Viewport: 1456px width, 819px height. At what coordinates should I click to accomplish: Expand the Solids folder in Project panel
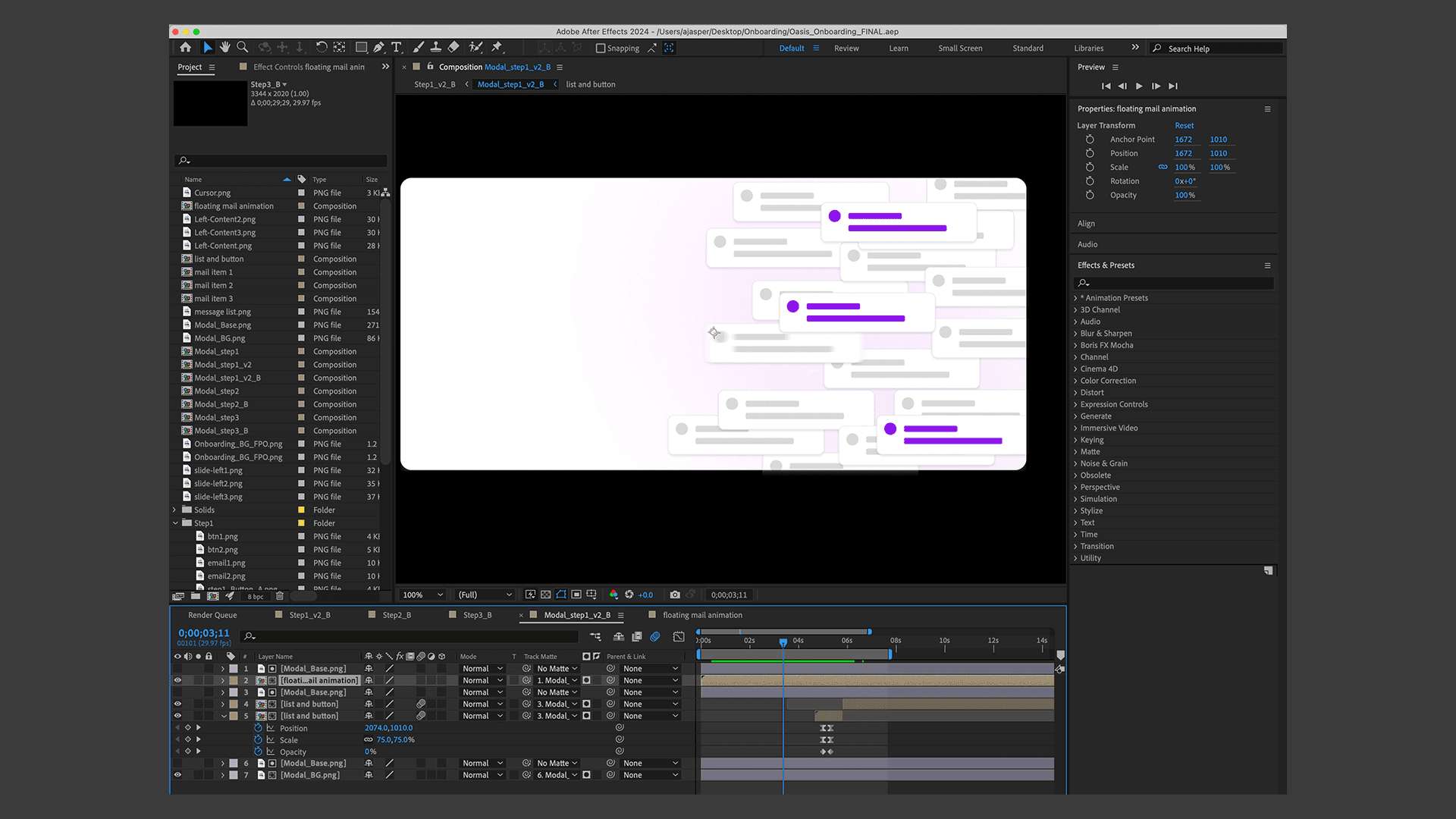(x=175, y=510)
